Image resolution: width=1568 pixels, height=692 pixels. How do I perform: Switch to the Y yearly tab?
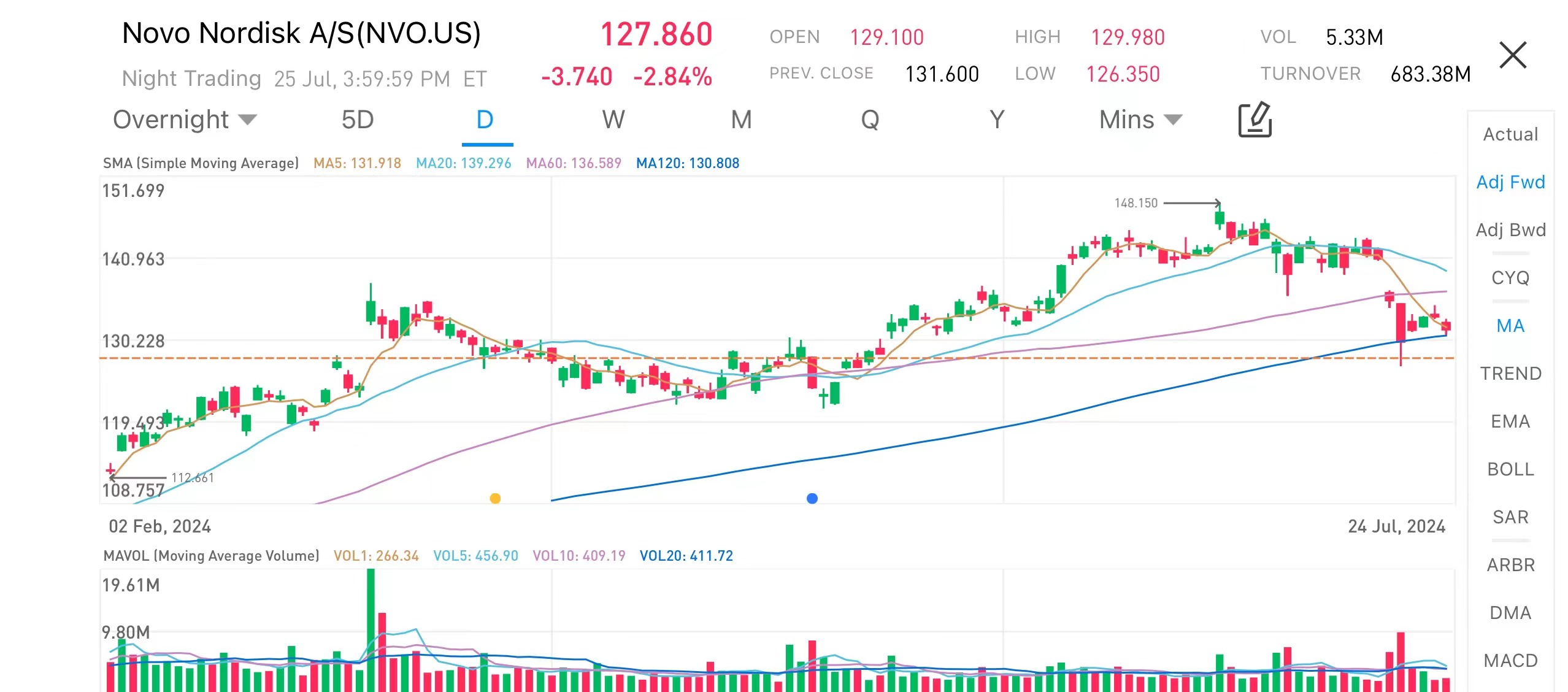(997, 120)
